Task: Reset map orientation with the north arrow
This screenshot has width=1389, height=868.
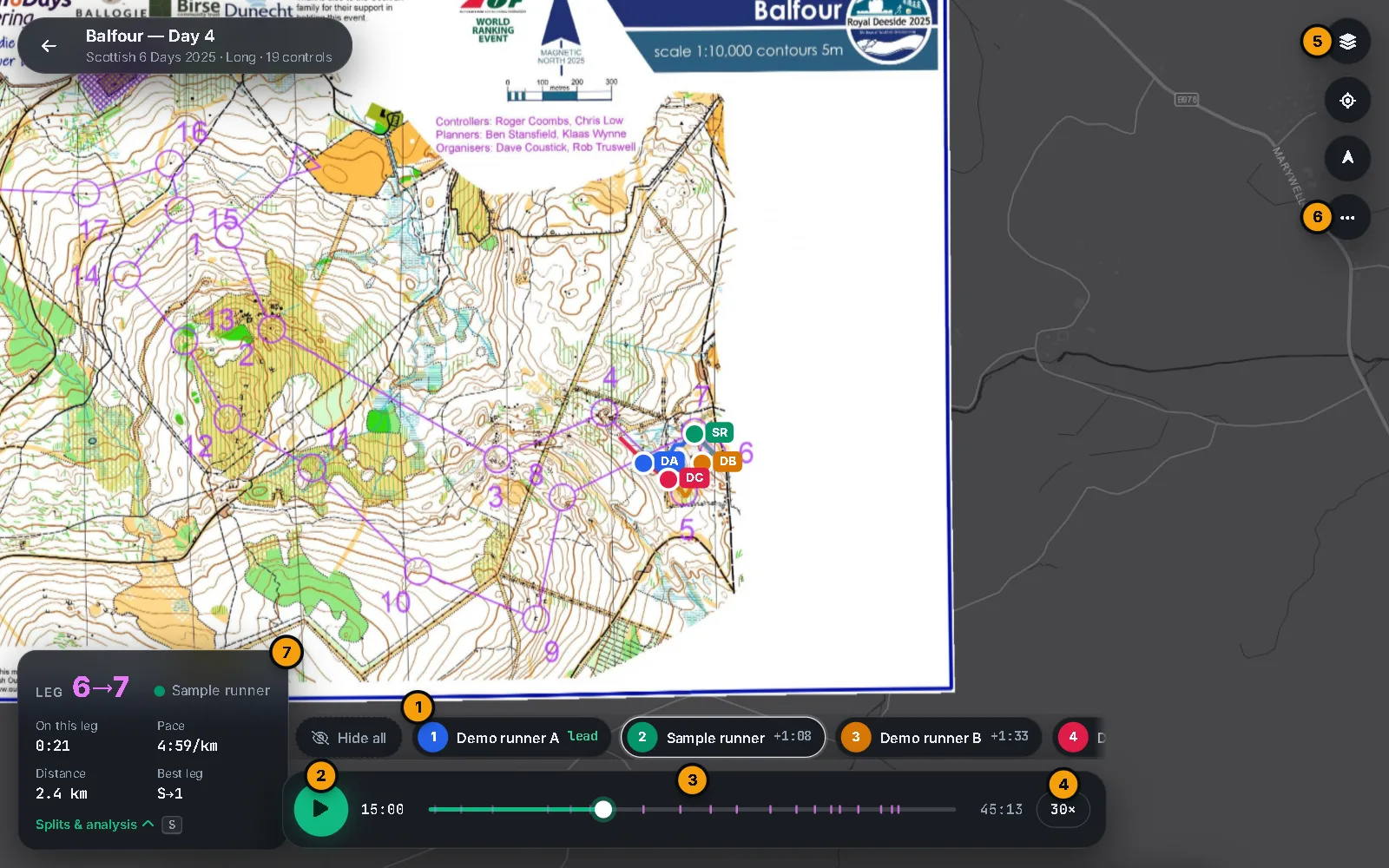Action: [1347, 158]
